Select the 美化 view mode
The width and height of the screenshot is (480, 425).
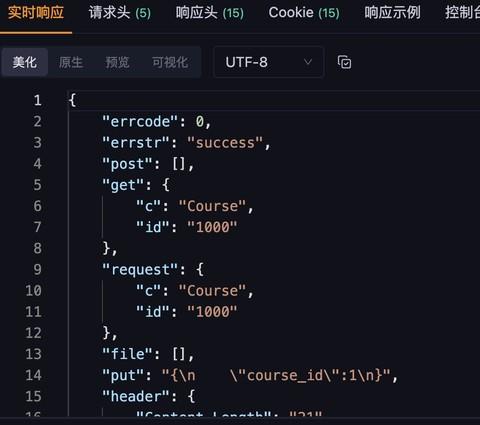click(25, 62)
